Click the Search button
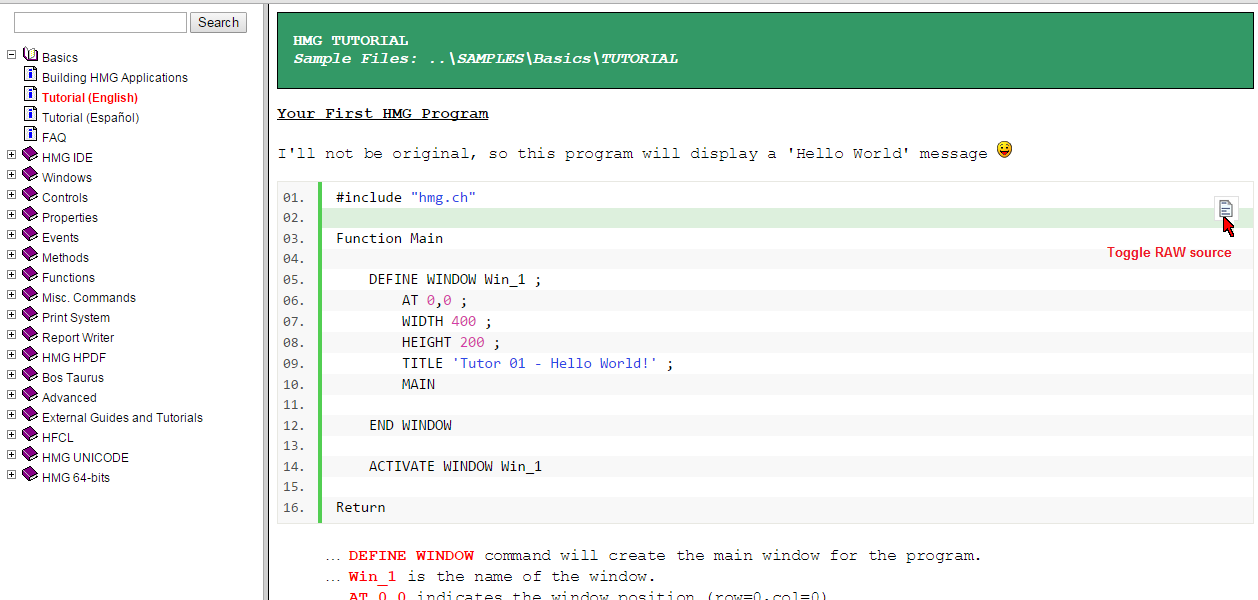Image resolution: width=1258 pixels, height=600 pixels. point(218,22)
